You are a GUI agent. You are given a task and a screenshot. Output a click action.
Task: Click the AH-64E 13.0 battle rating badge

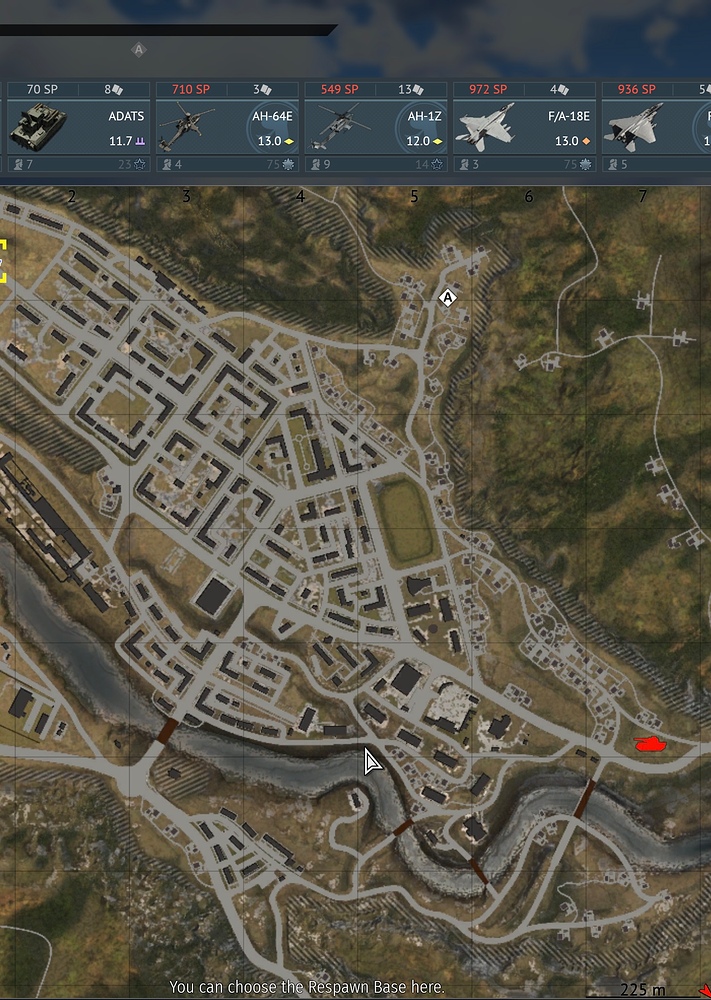(275, 141)
